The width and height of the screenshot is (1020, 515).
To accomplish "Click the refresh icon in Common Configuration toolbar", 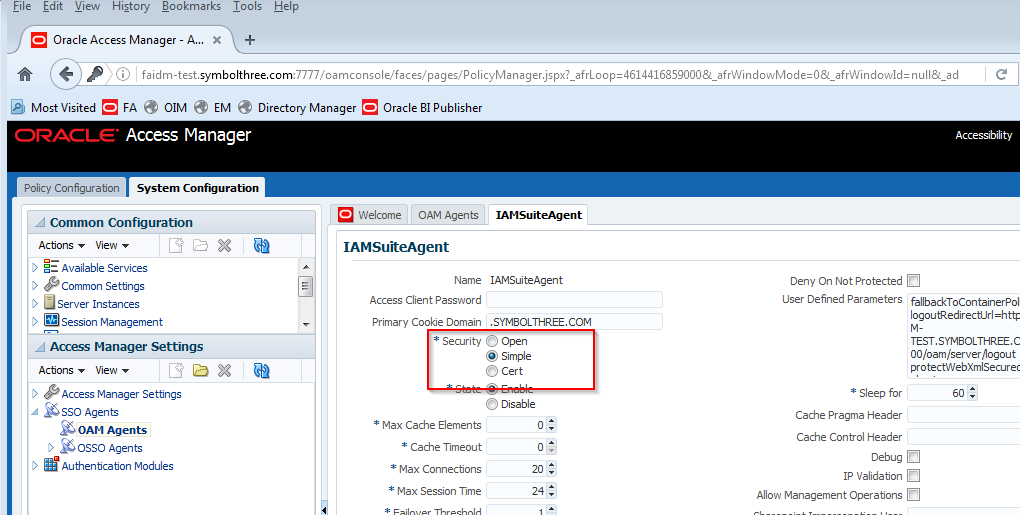I will tap(262, 245).
